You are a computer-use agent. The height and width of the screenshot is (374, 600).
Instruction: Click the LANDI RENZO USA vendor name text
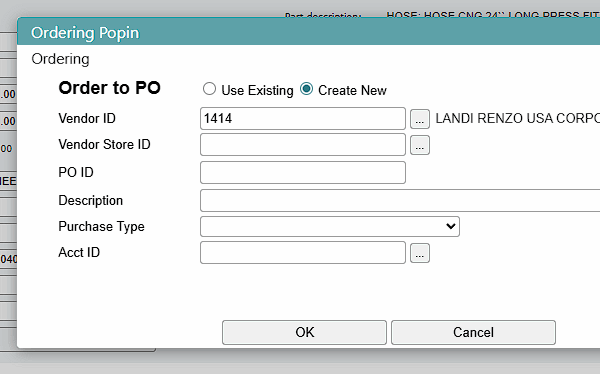(x=517, y=118)
